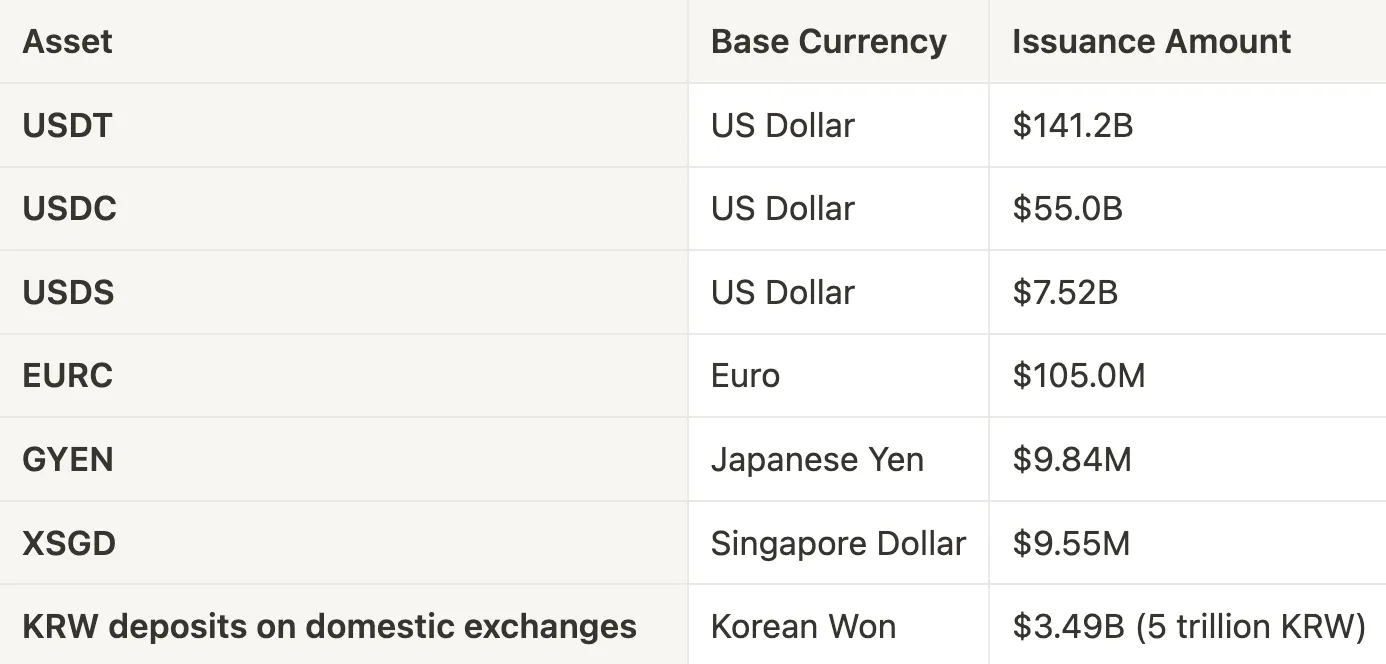
Task: Select the EURC asset cell
Action: (x=344, y=375)
